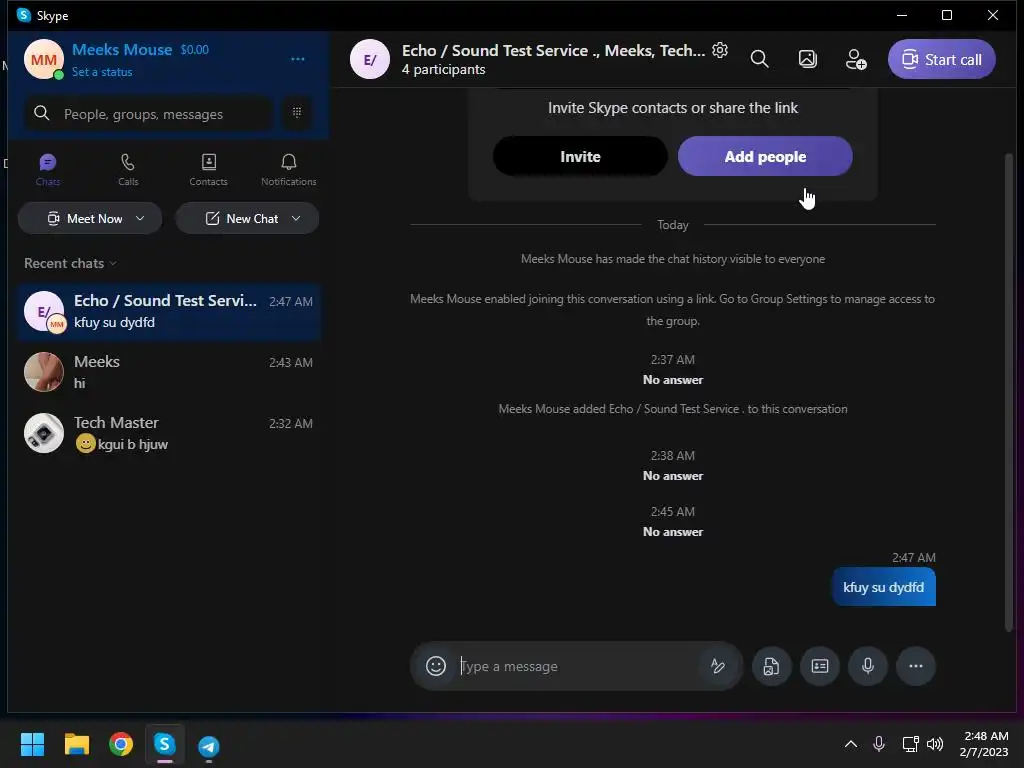Expand the New Chat dropdown arrow
This screenshot has height=768, width=1024.
pyautogui.click(x=296, y=218)
